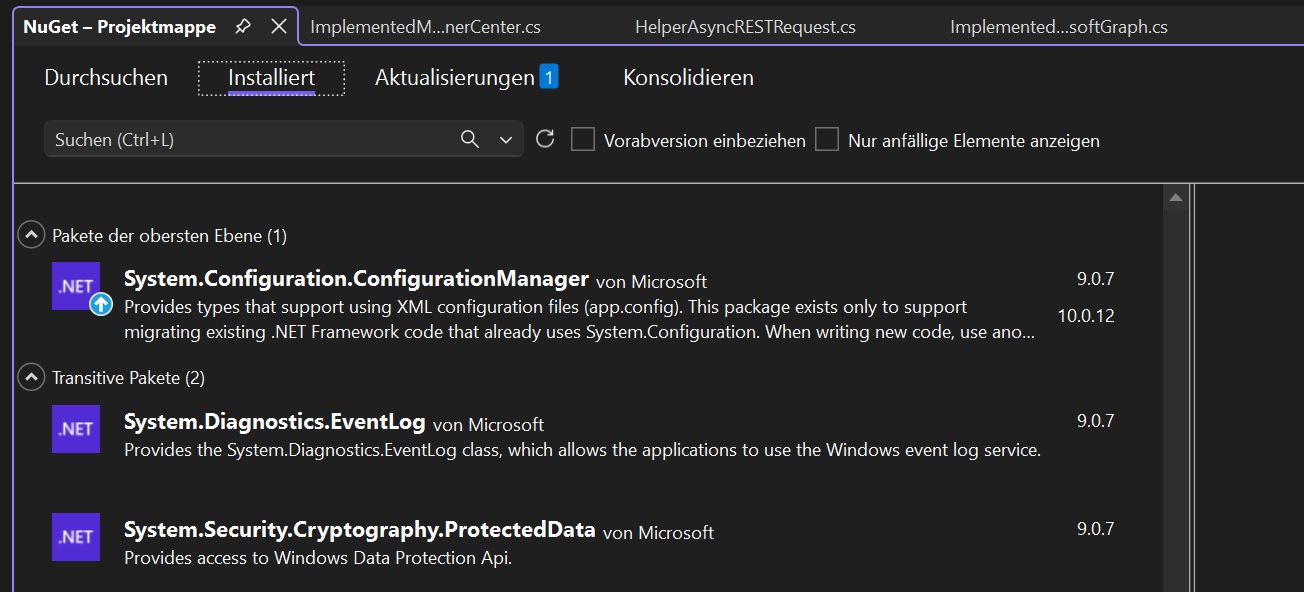Click the ProtectedData .NET package icon

76,537
